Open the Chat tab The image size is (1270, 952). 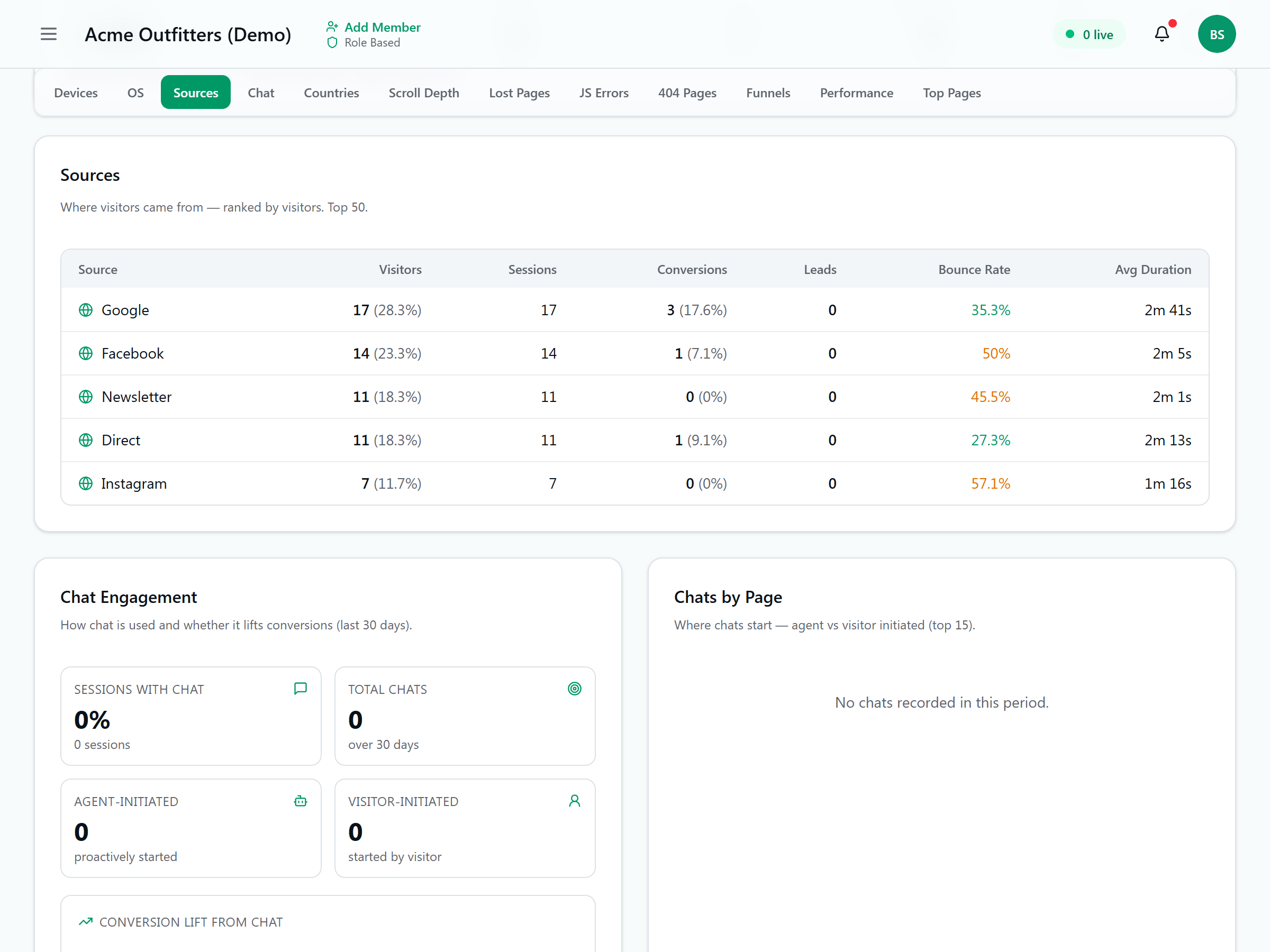pyautogui.click(x=261, y=93)
